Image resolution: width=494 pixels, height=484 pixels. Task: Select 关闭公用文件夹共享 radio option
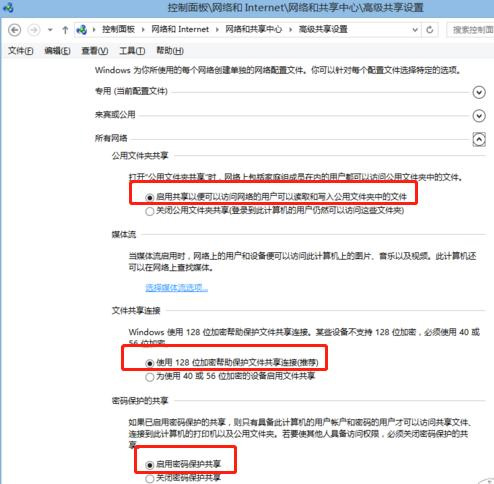(150, 211)
